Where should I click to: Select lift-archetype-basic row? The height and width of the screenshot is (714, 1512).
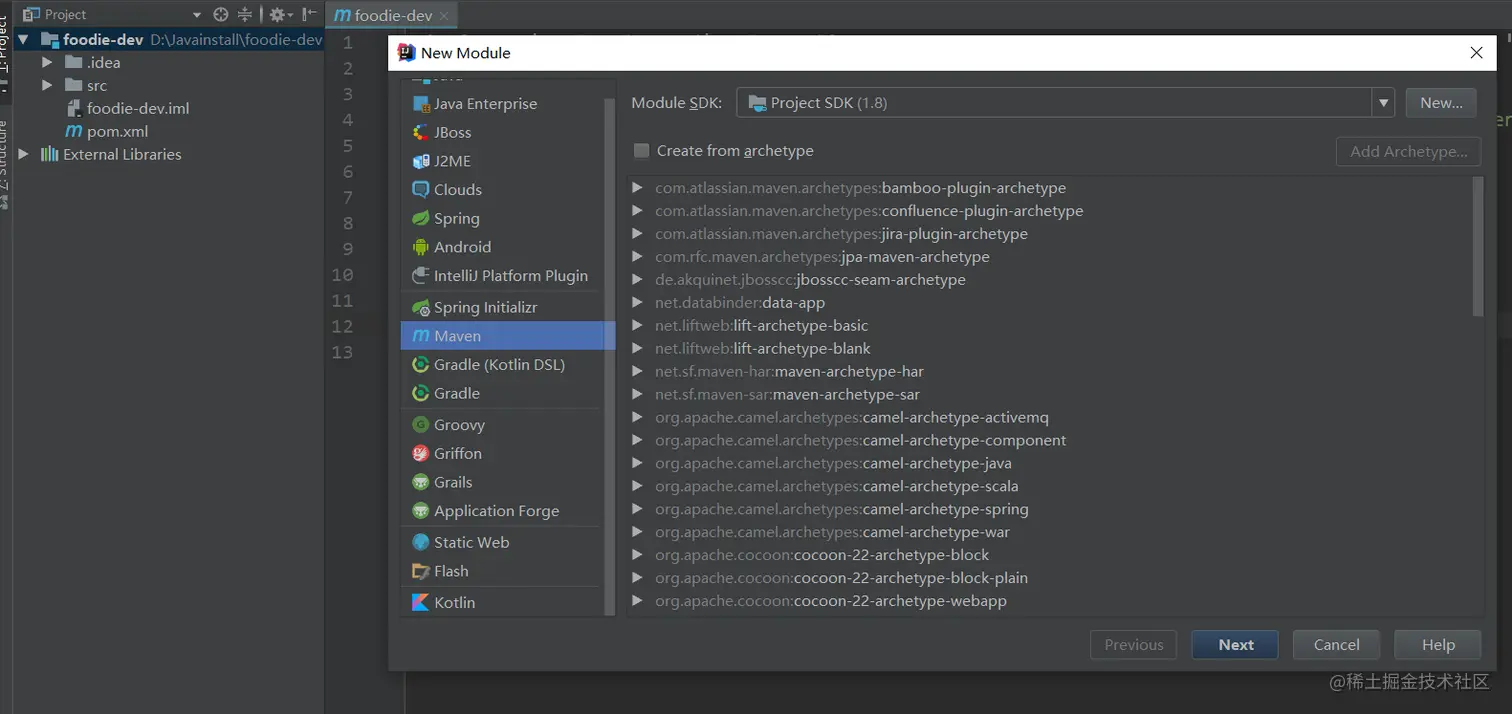[x=1050, y=326]
